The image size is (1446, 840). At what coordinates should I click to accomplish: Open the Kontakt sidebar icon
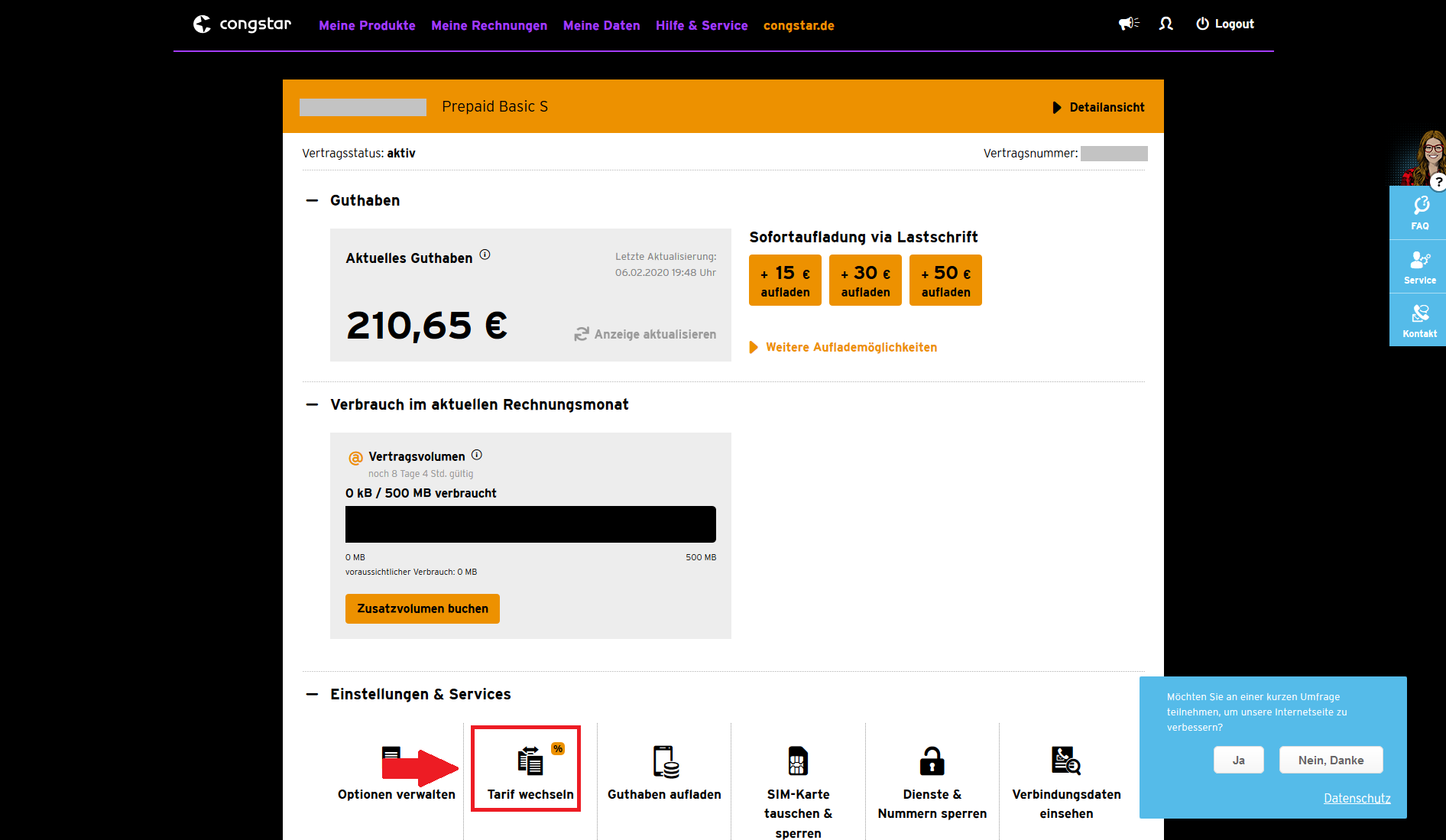click(1420, 320)
